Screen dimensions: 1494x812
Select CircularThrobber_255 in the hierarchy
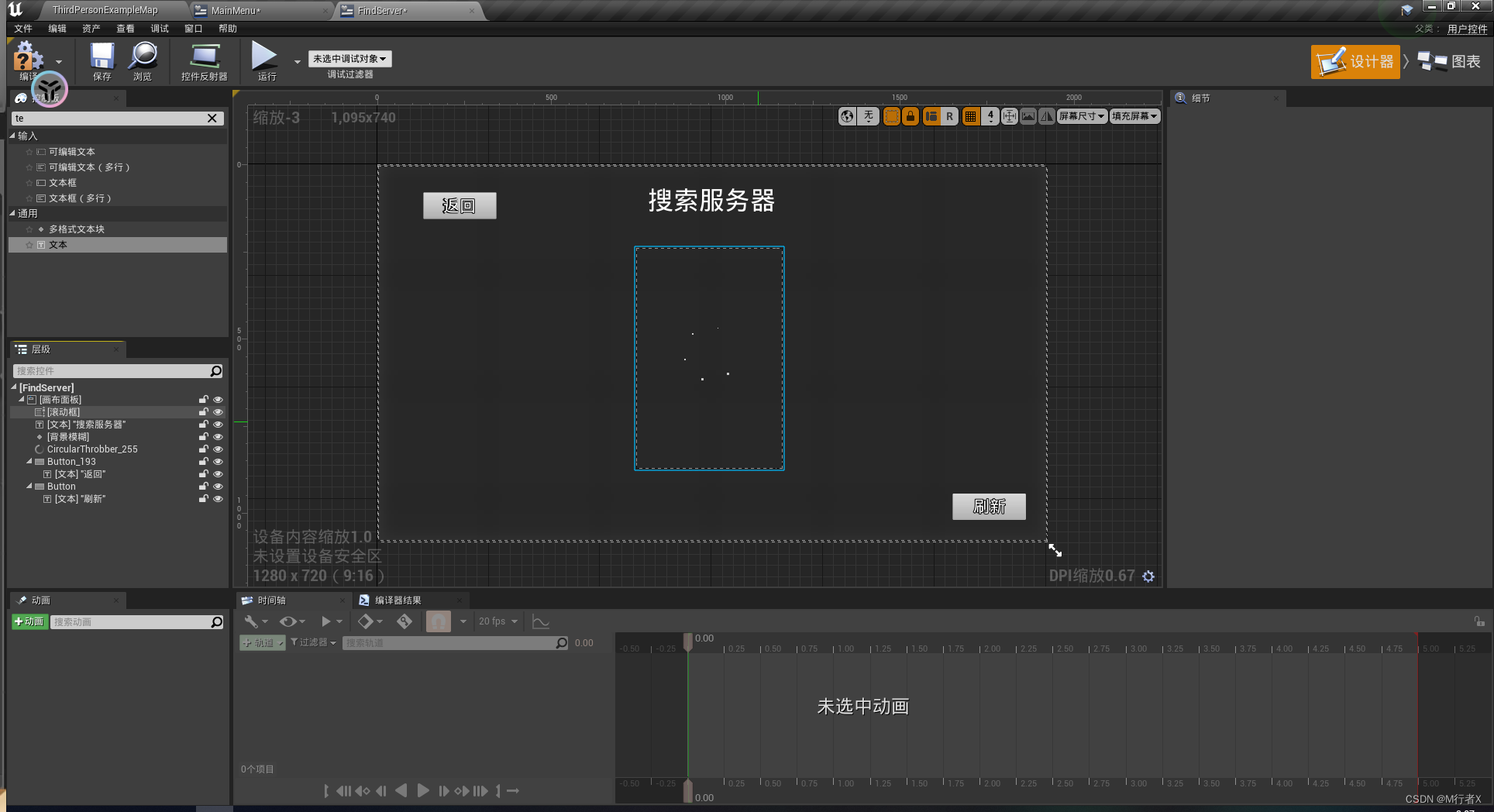pos(92,449)
